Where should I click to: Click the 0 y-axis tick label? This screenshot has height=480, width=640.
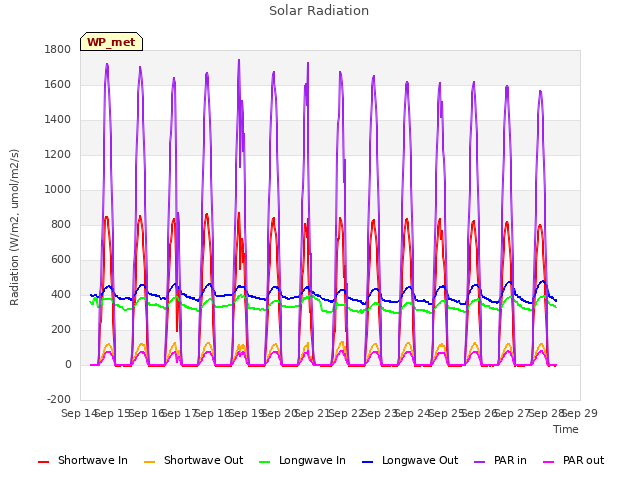click(x=68, y=364)
